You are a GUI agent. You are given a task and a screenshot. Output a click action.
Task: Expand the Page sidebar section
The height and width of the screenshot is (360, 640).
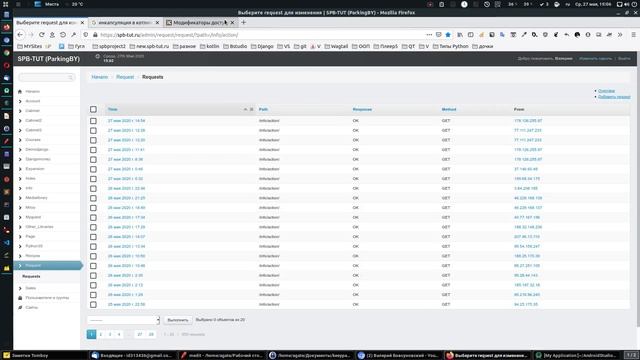tap(20, 237)
